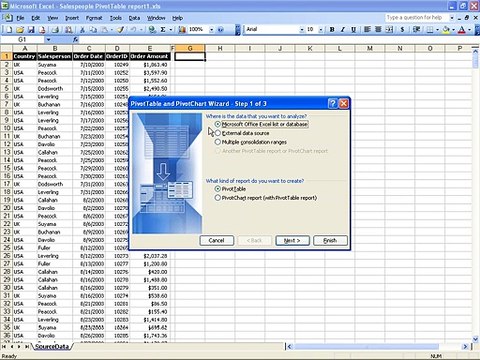
Task: Click the Print icon
Action: (x=55, y=30)
